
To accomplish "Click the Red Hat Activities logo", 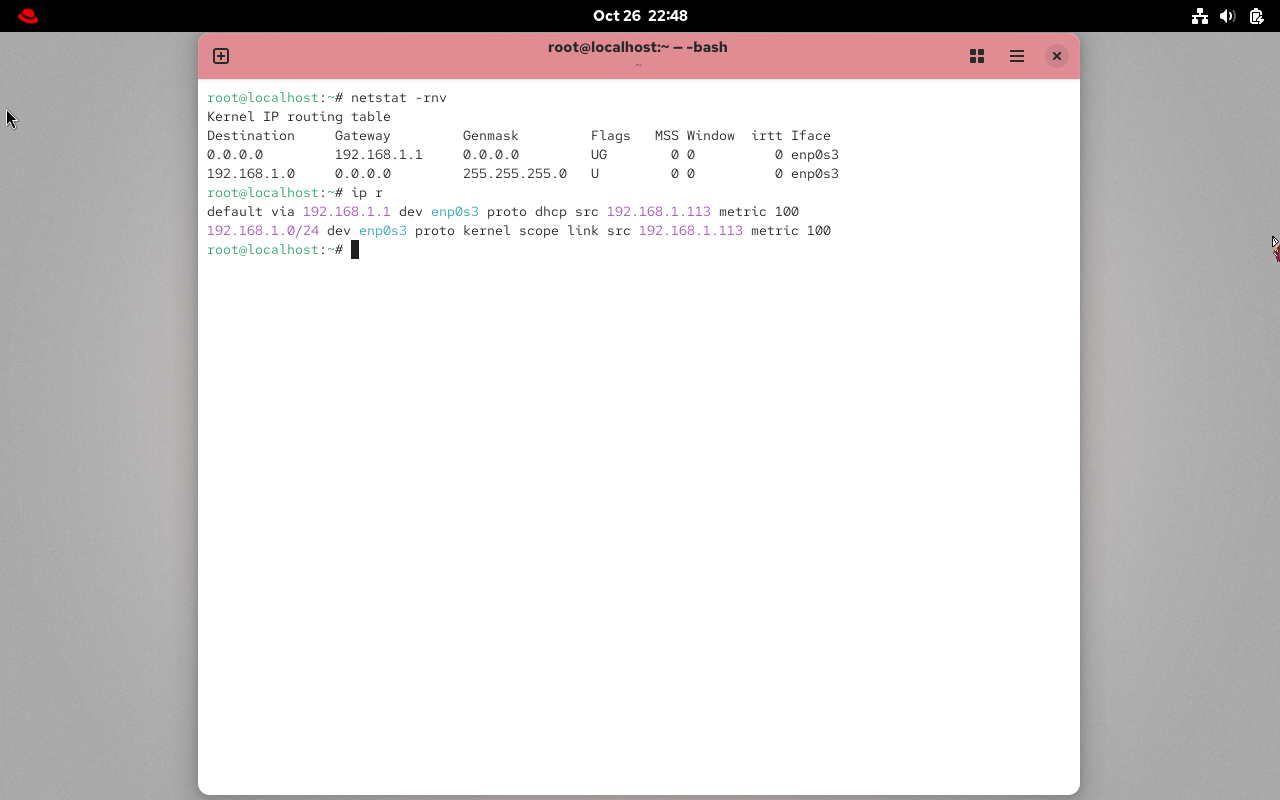I will click(x=27, y=15).
